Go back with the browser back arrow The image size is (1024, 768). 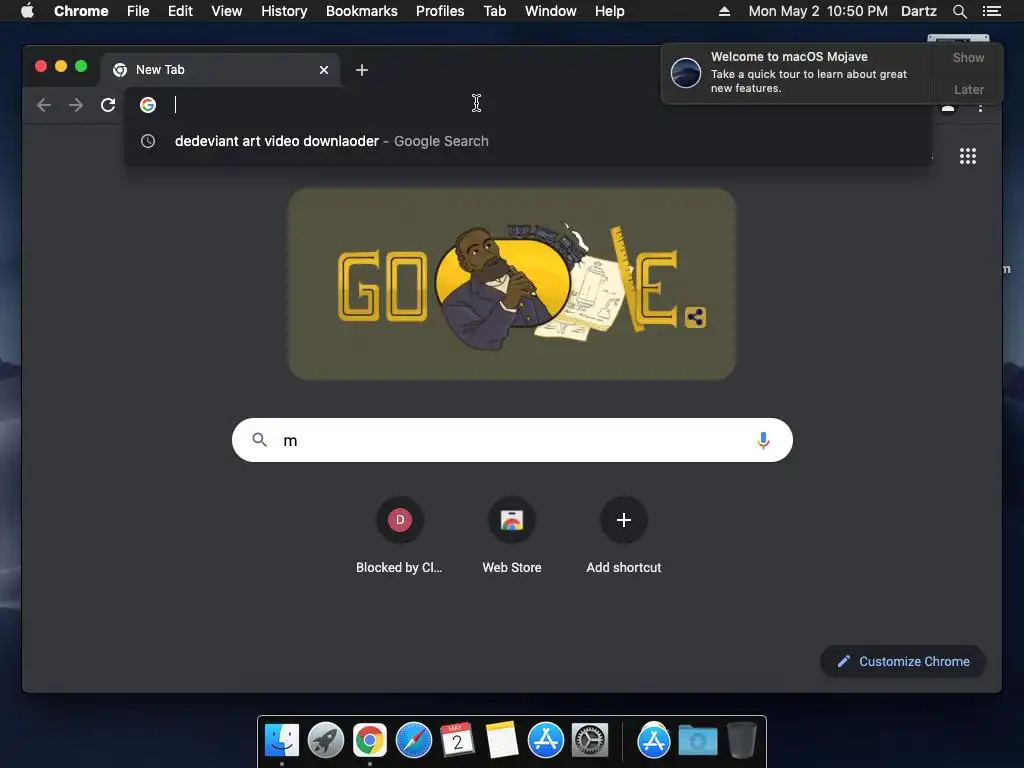[44, 104]
